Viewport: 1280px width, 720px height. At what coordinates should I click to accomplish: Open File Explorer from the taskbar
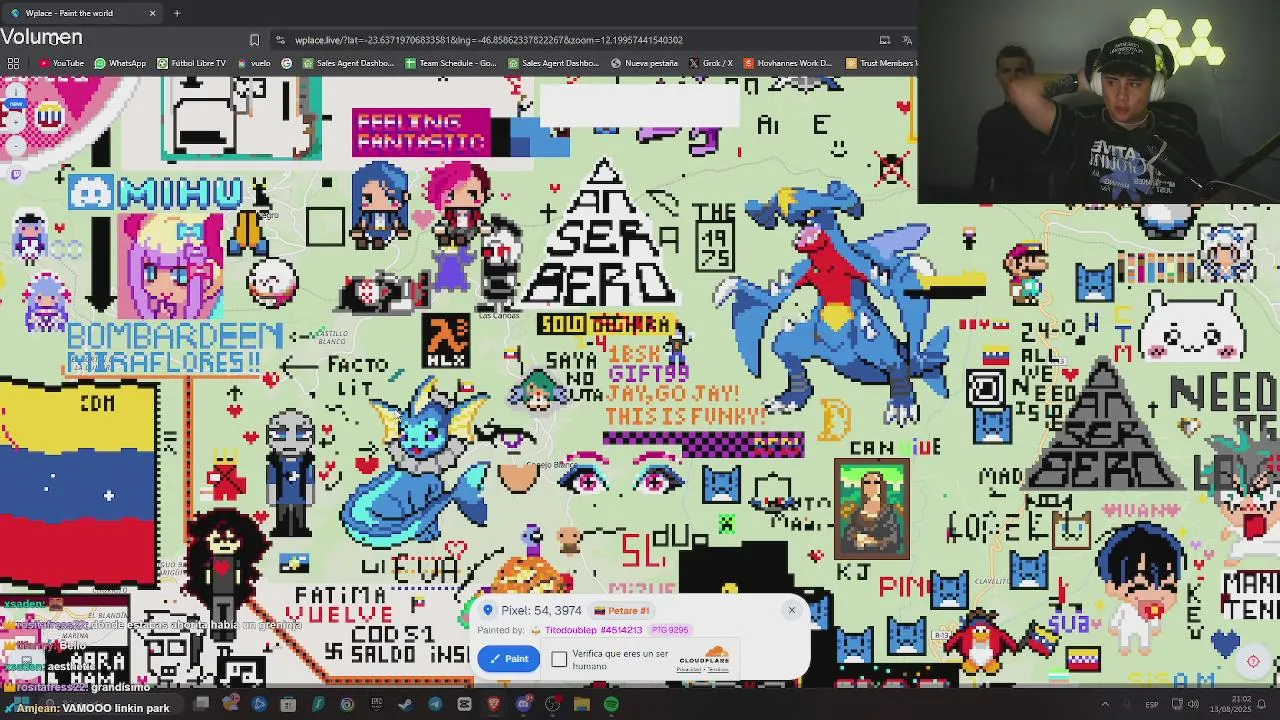[x=581, y=705]
